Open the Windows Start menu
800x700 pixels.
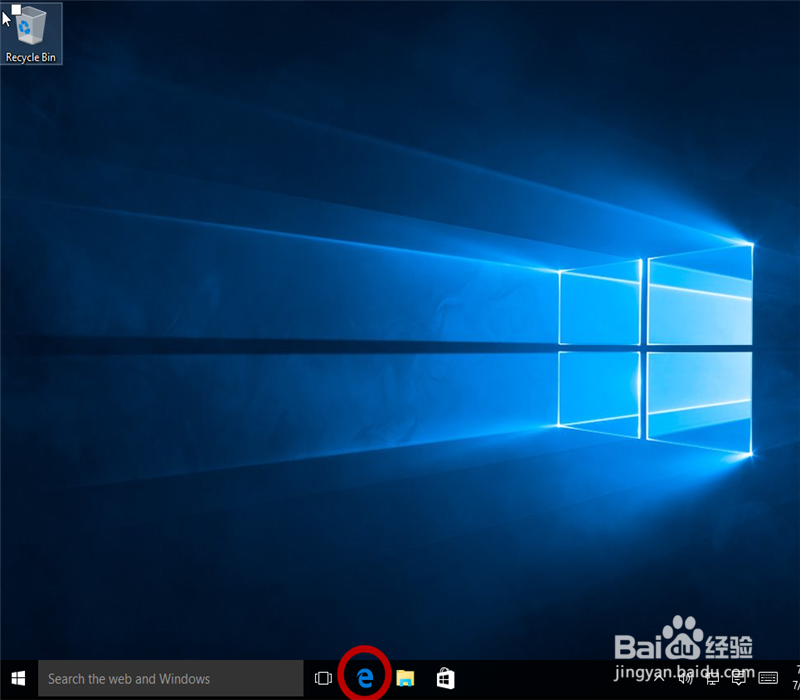(18, 679)
